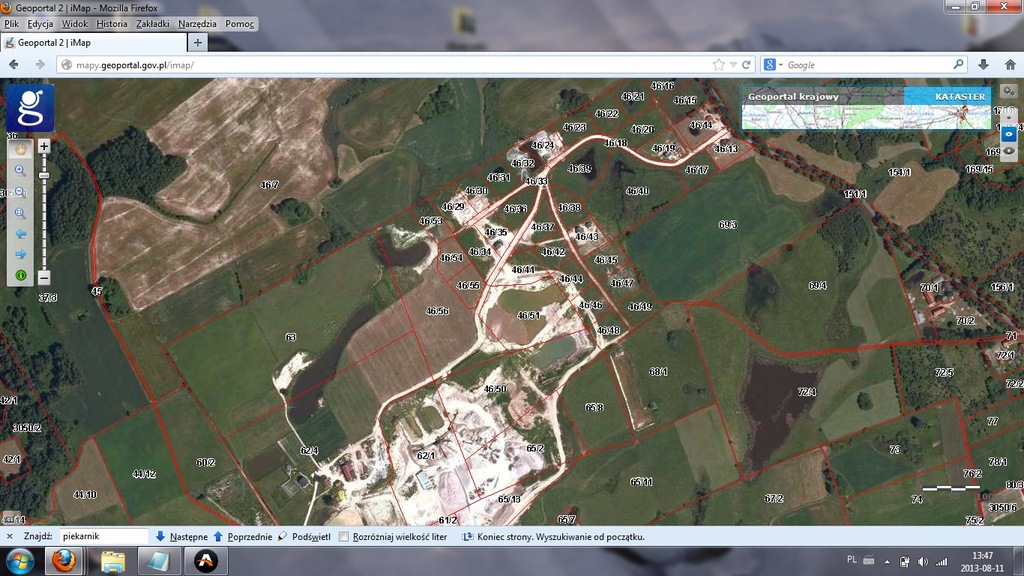
Task: Click the Geoportal logo icon
Action: coord(30,108)
